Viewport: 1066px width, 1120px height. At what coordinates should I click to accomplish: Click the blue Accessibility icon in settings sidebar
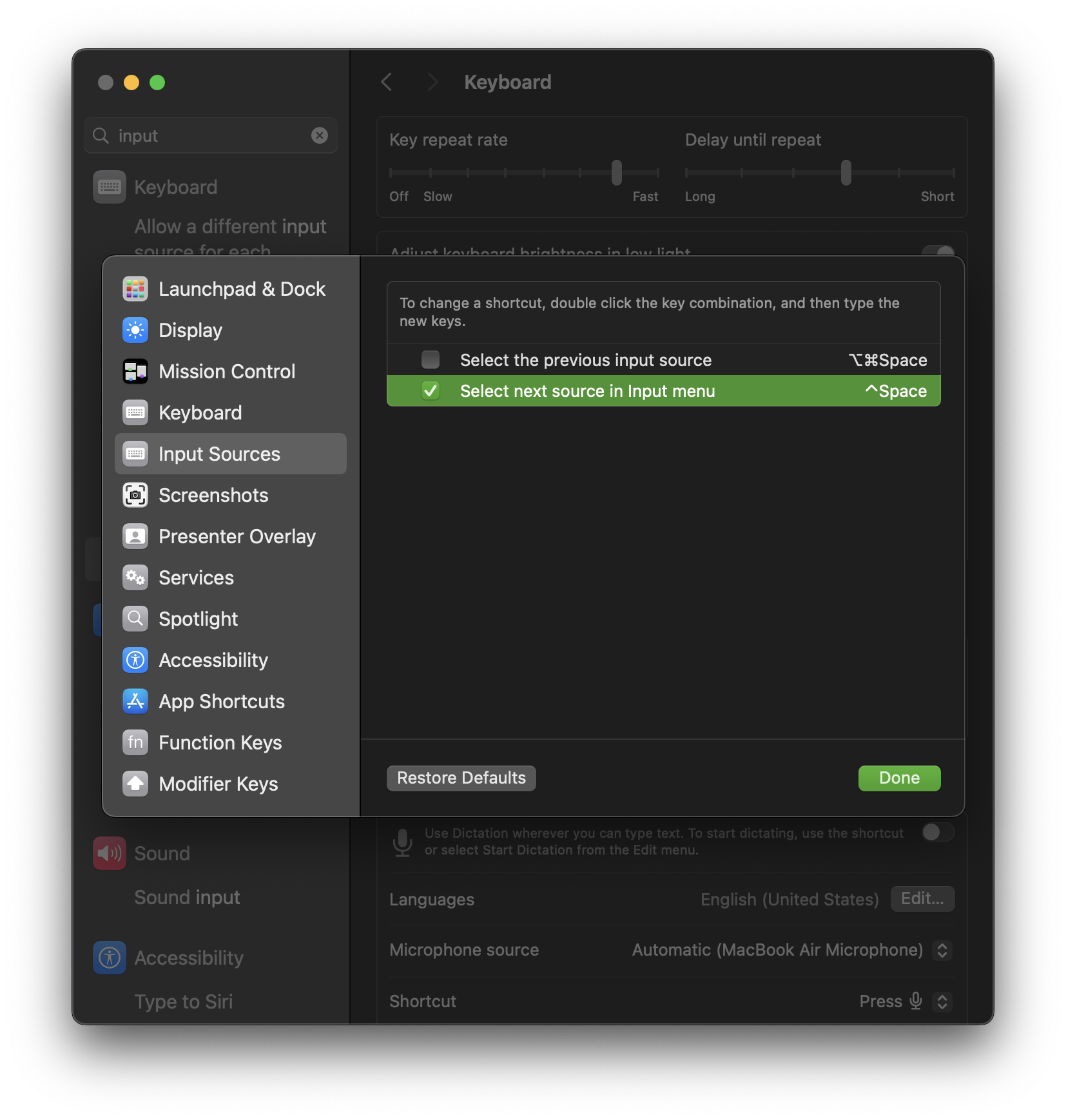coord(110,958)
